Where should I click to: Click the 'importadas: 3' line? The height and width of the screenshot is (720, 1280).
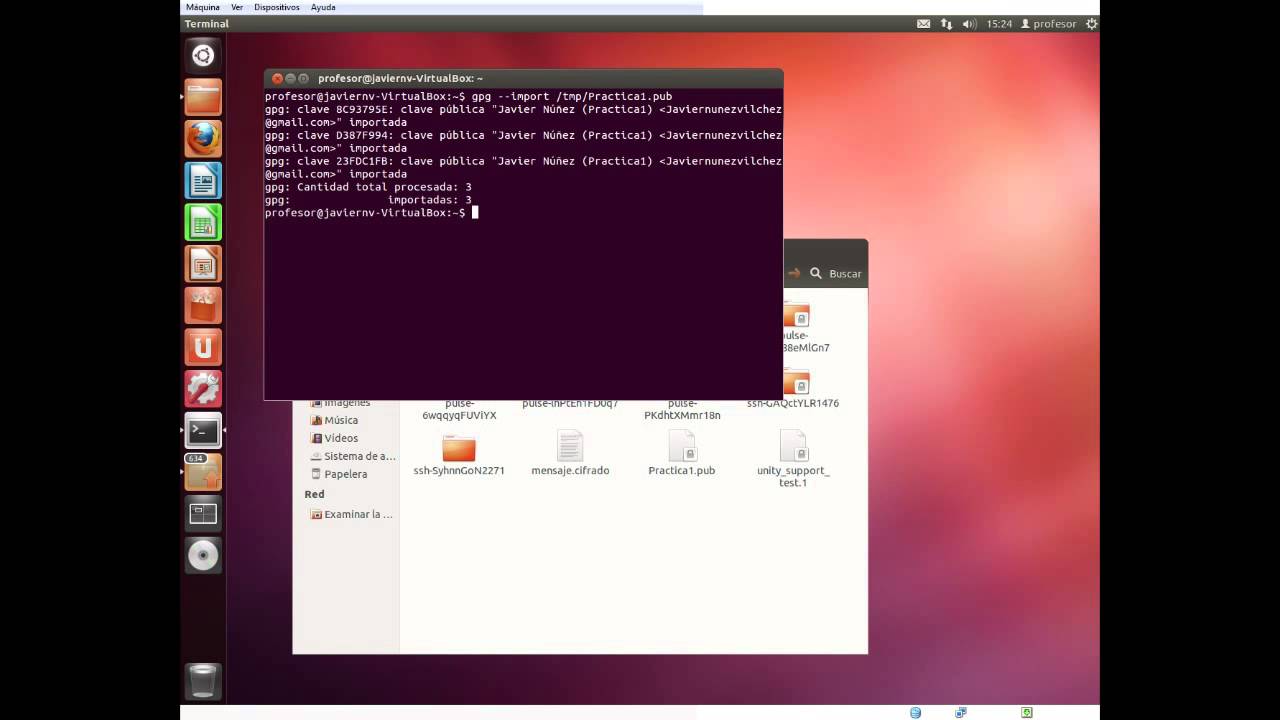tap(368, 200)
